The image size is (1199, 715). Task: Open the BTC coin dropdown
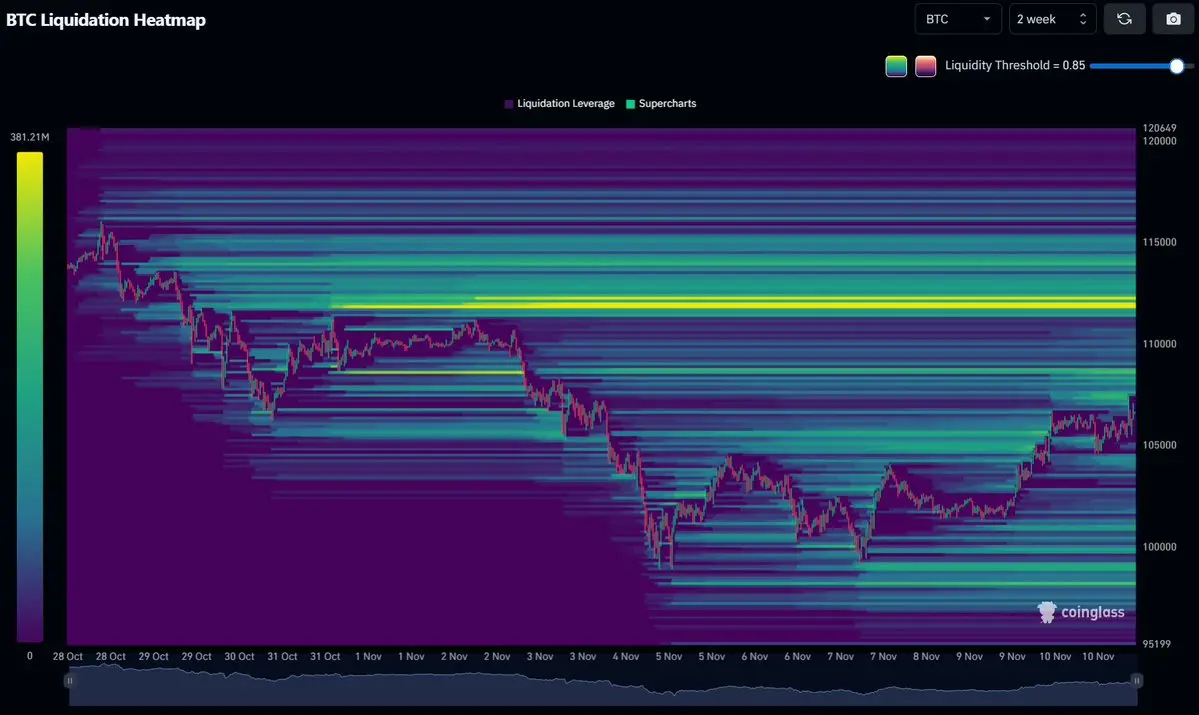point(958,19)
